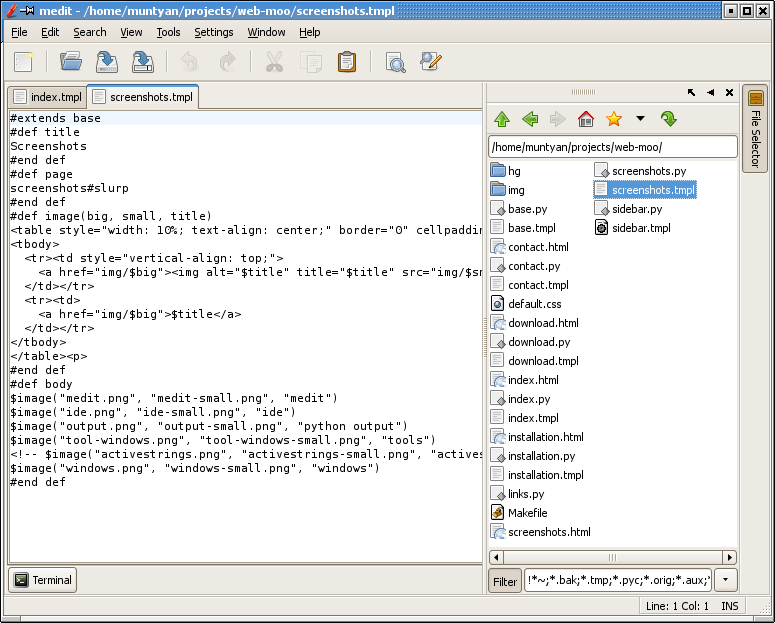Click the Open file folder icon
Screen dimensions: 775x623
70,62
